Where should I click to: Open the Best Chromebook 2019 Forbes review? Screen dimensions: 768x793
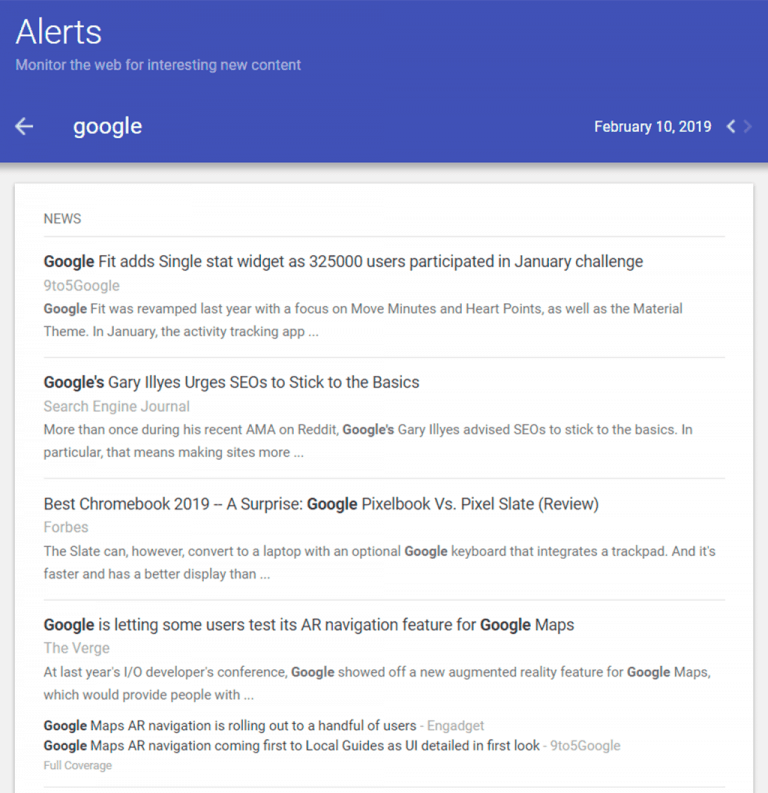[321, 504]
